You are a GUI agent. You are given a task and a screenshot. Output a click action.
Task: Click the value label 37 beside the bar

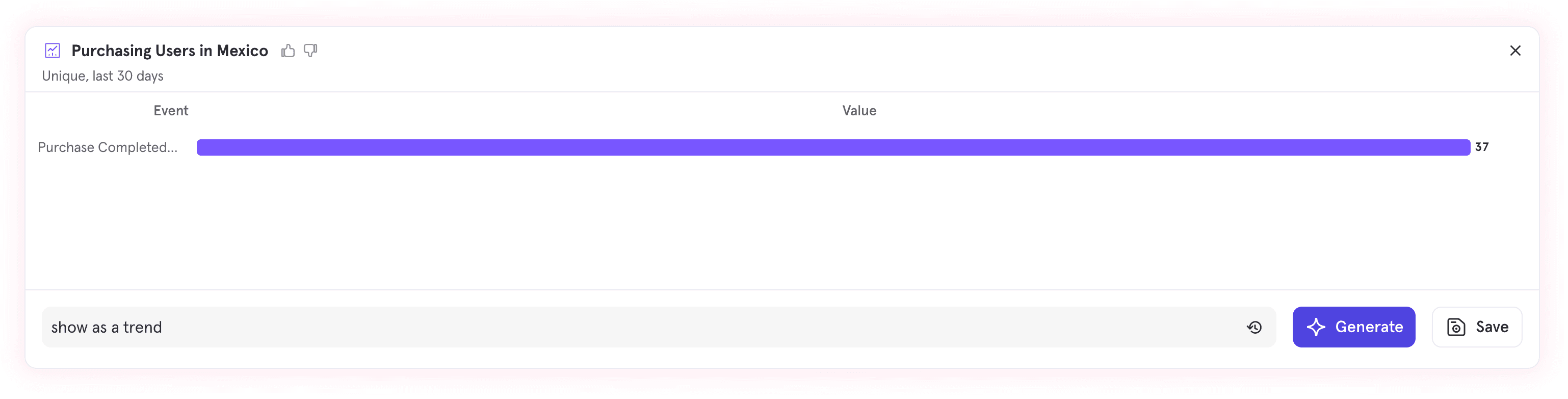pos(1481,147)
